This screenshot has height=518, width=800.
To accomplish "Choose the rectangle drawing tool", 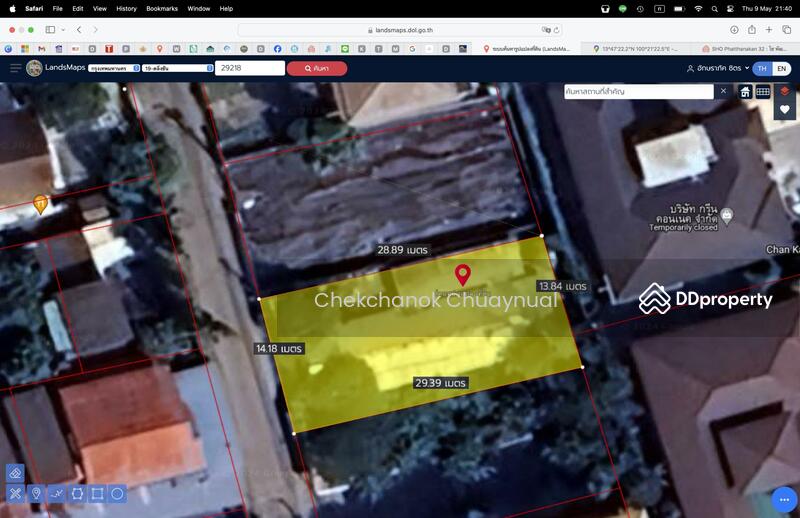I will click(x=97, y=494).
